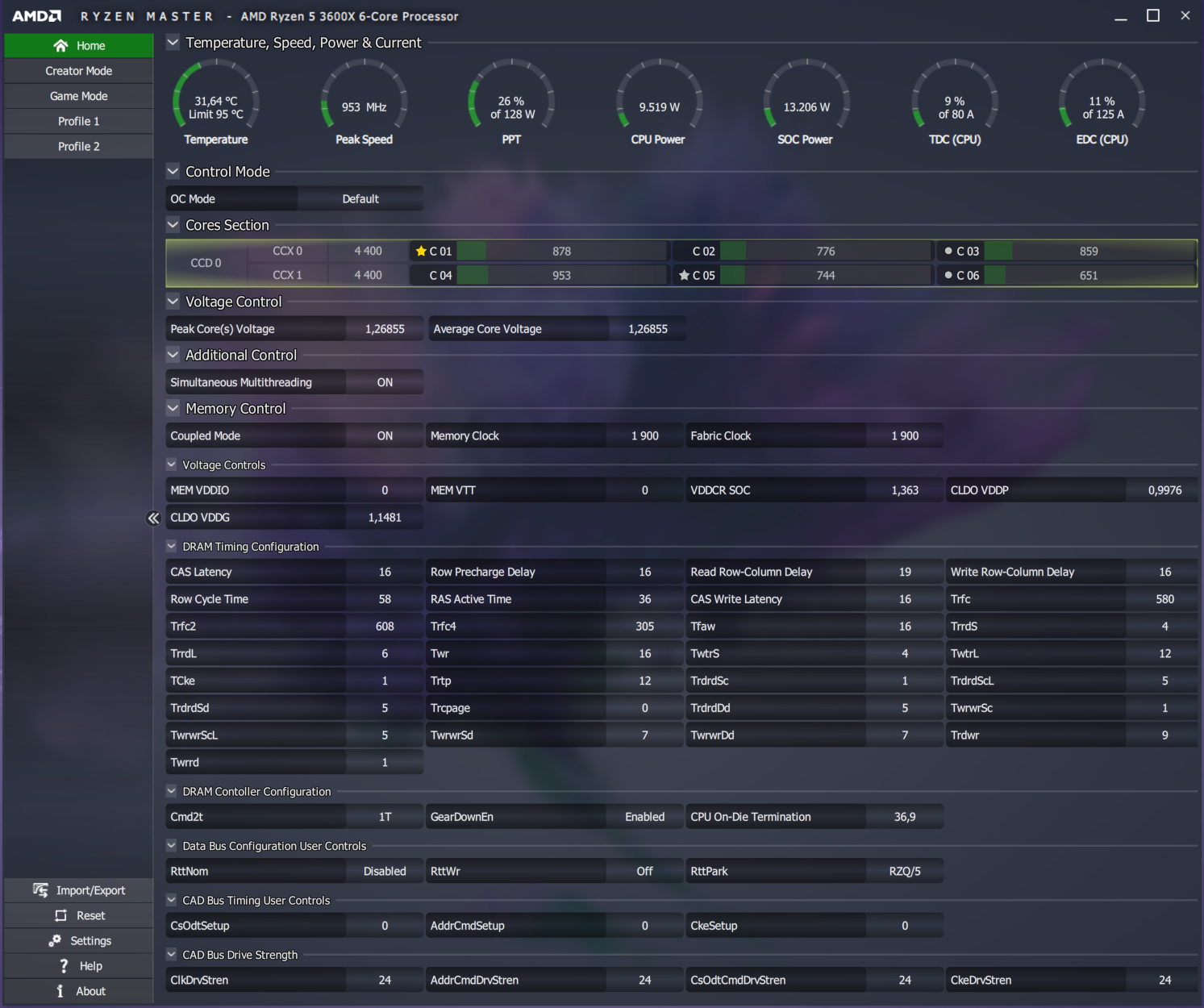Image resolution: width=1204 pixels, height=1008 pixels.
Task: Collapse CAD Bus Drive Strength subsection
Action: point(171,954)
